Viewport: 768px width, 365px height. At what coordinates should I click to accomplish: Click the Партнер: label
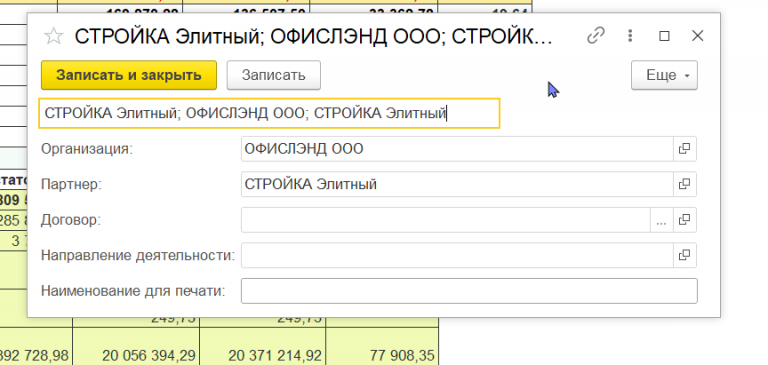[72, 184]
